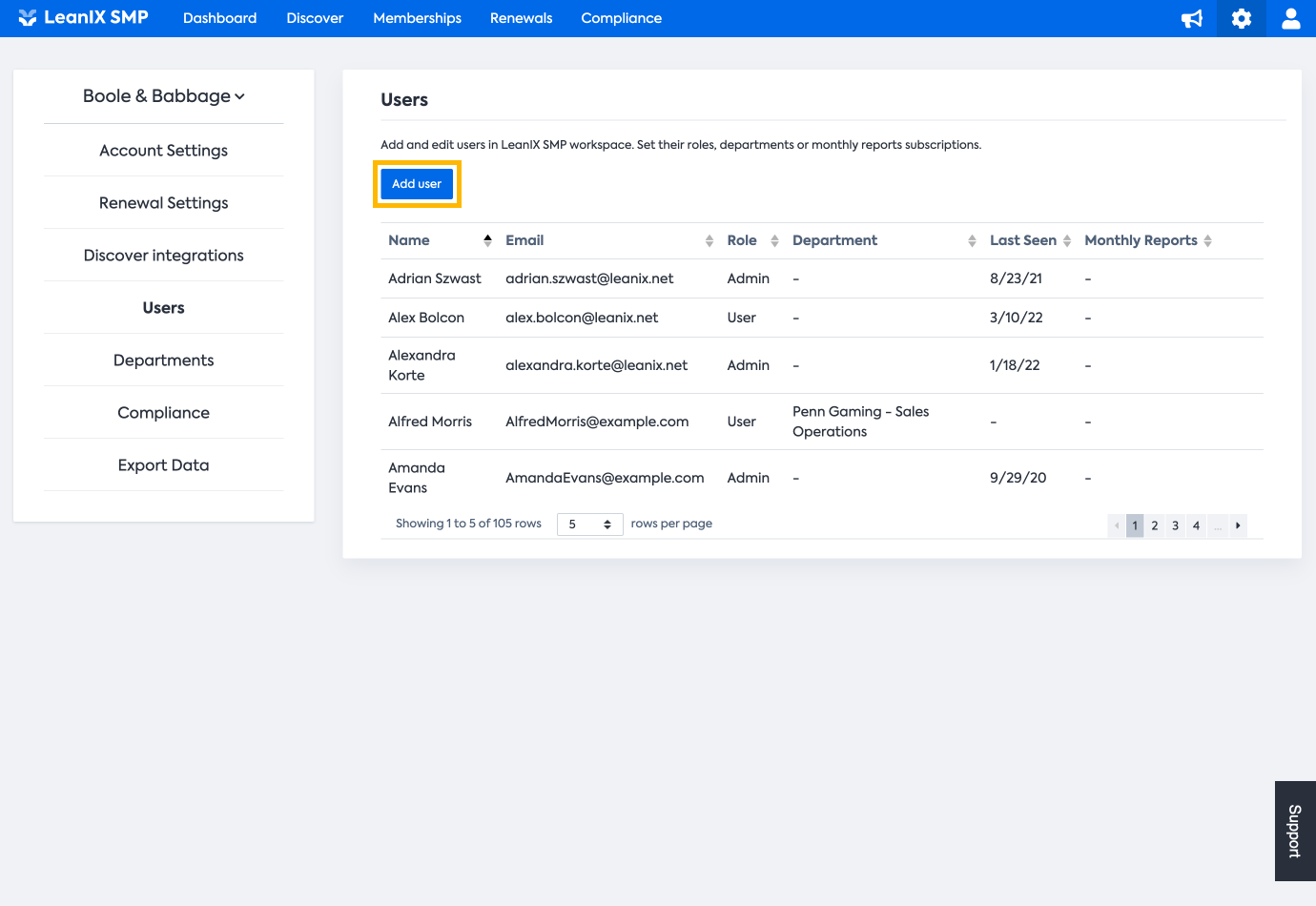
Task: Click the pagination ellipsis button
Action: click(x=1218, y=525)
